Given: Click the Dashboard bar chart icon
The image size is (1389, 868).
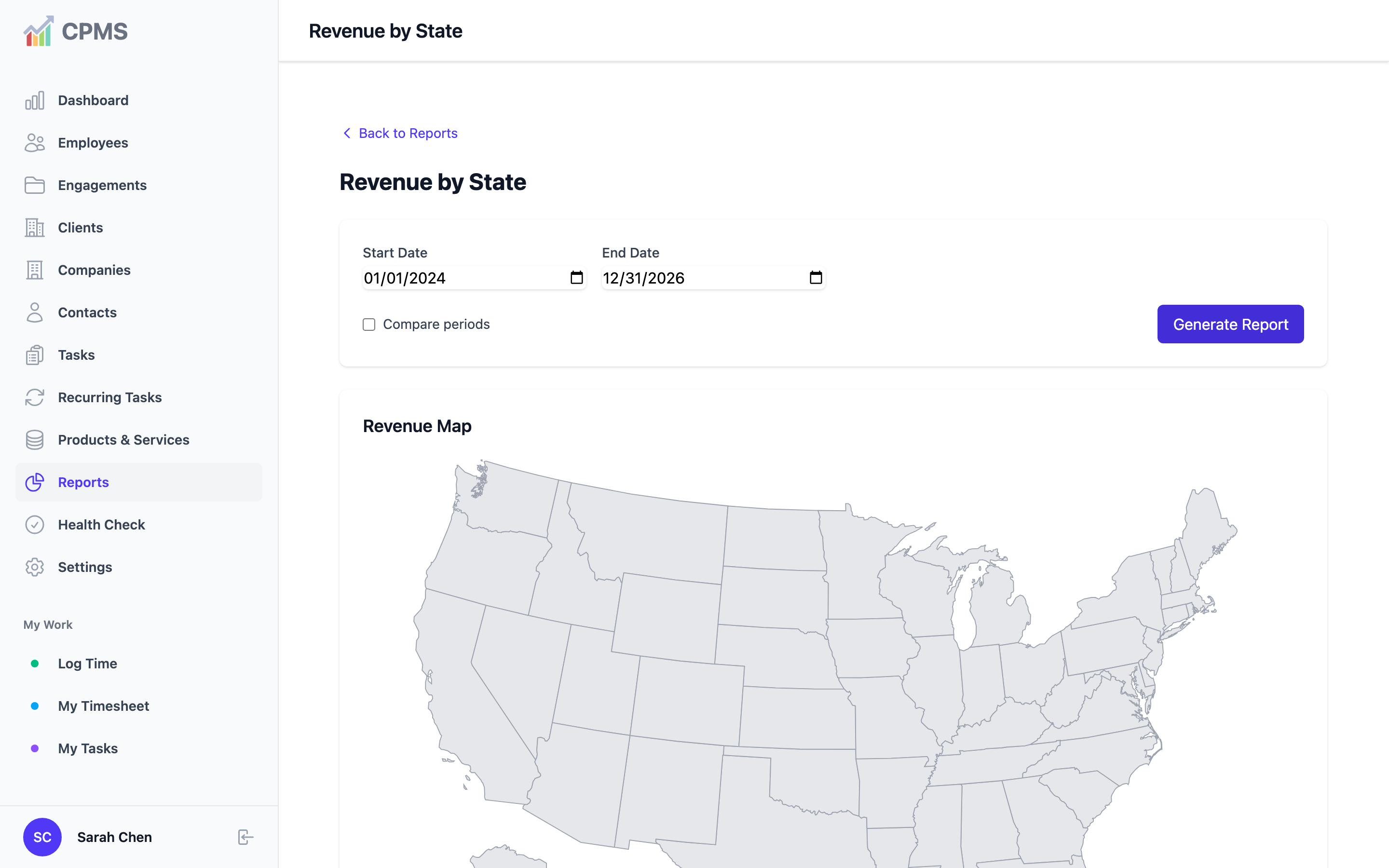Looking at the screenshot, I should (x=34, y=100).
